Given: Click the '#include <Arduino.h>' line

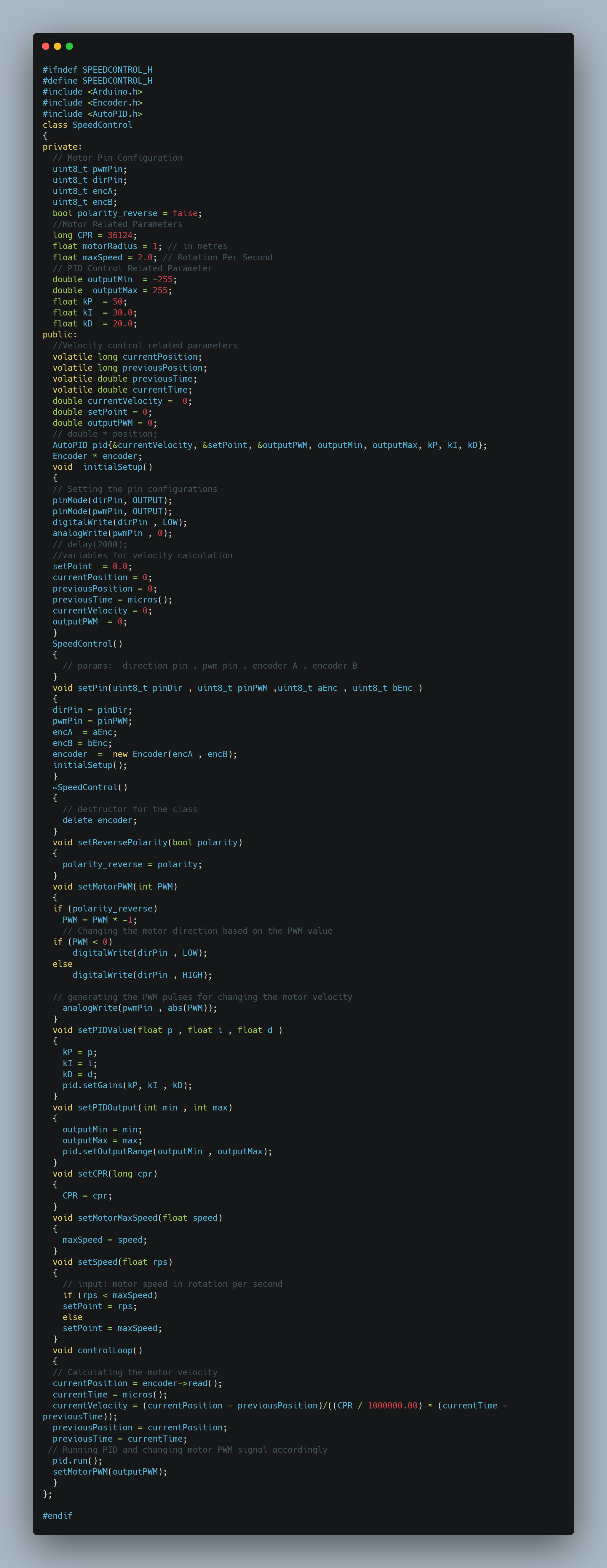Looking at the screenshot, I should pos(92,92).
